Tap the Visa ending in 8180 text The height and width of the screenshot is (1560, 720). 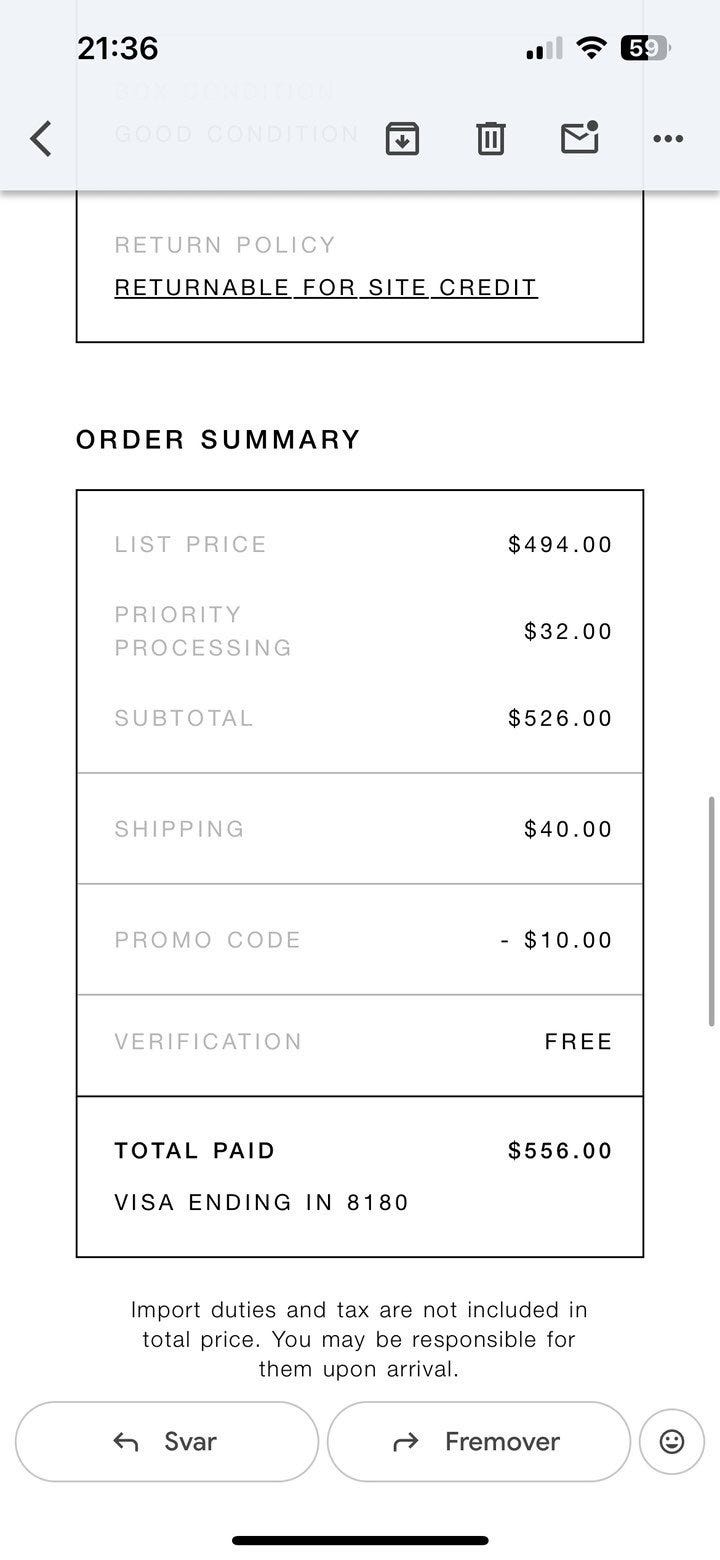[262, 1202]
